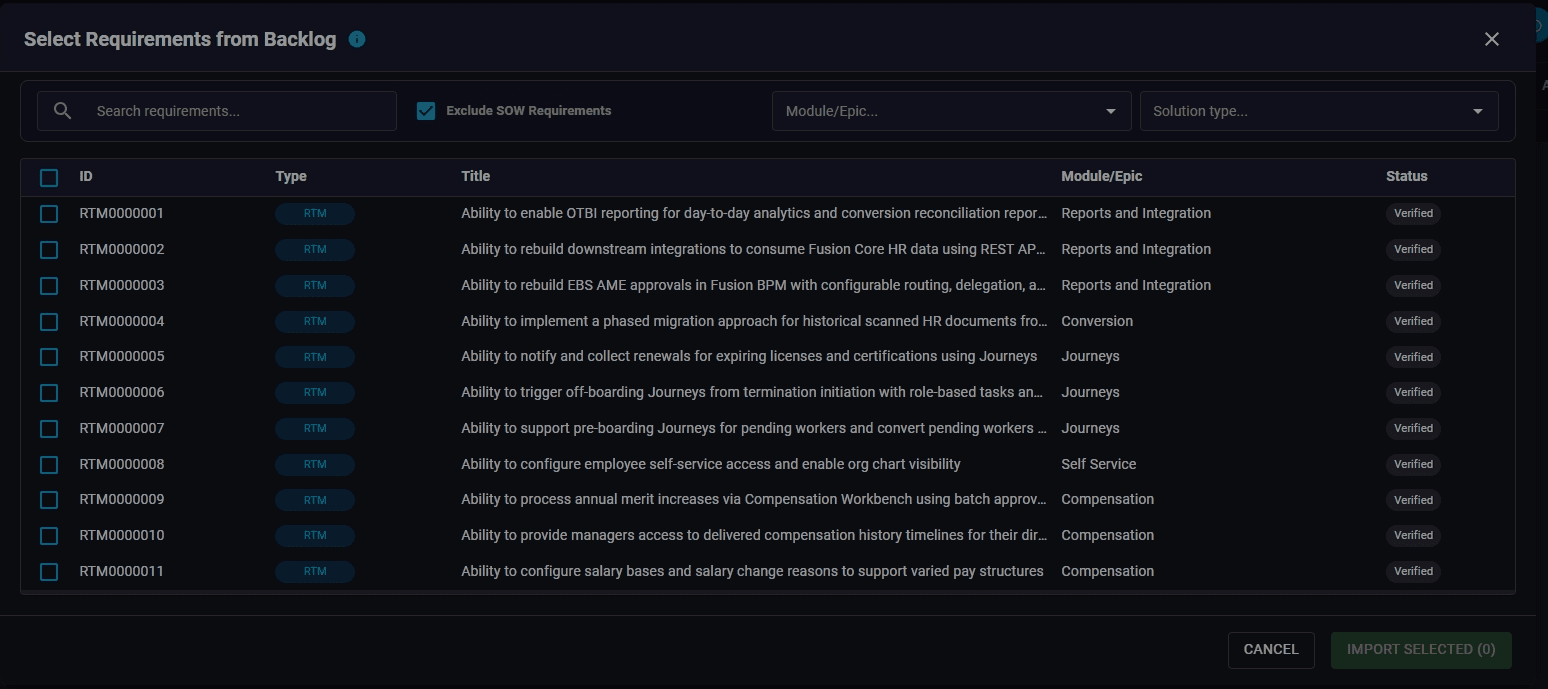Click the RTM type chip for RTM0000006

point(315,393)
